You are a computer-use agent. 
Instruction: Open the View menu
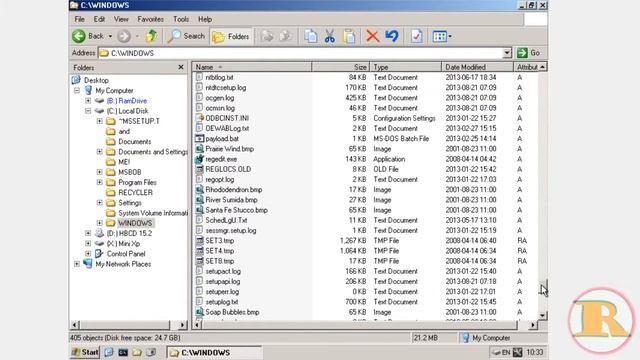tap(121, 19)
